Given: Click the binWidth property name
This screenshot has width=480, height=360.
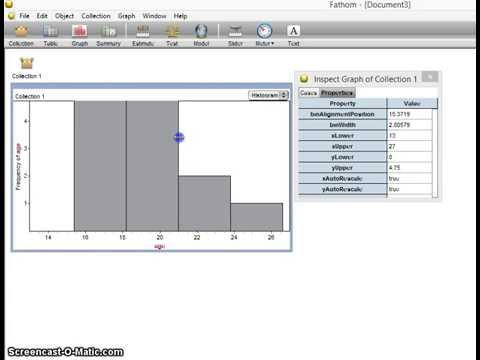Looking at the screenshot, I should (x=343, y=125).
